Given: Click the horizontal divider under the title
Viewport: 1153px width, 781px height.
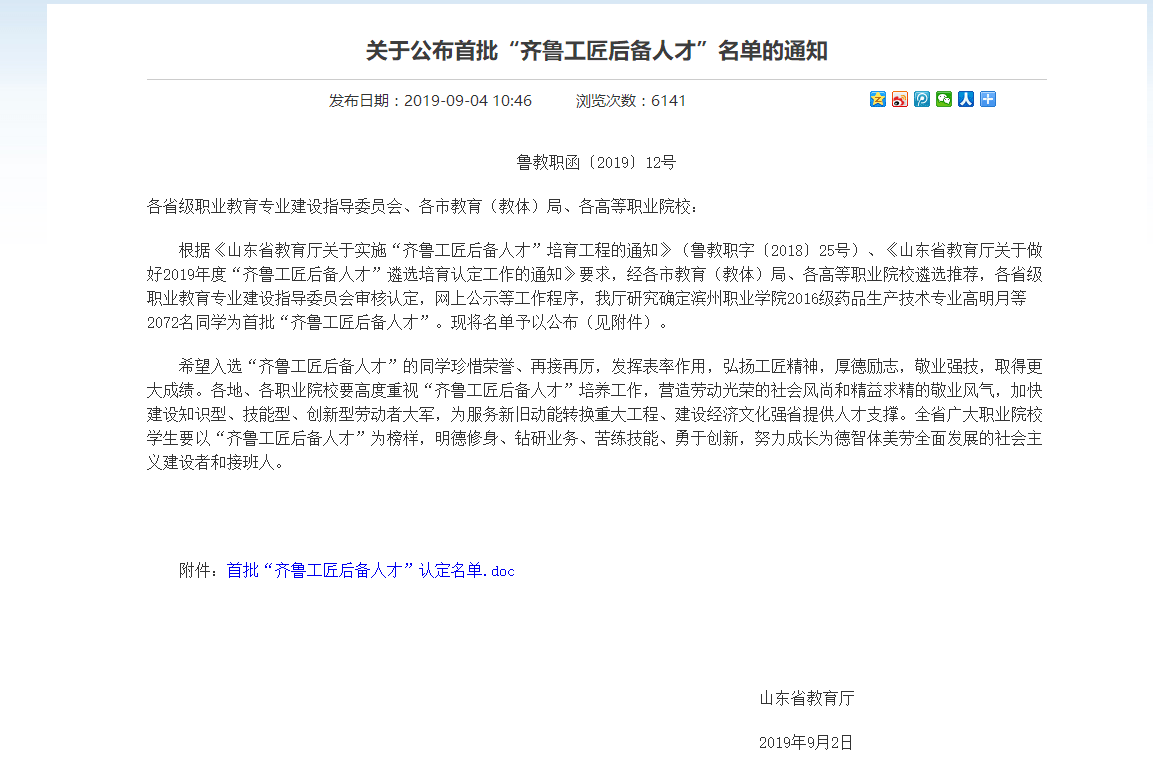Looking at the screenshot, I should [x=596, y=79].
